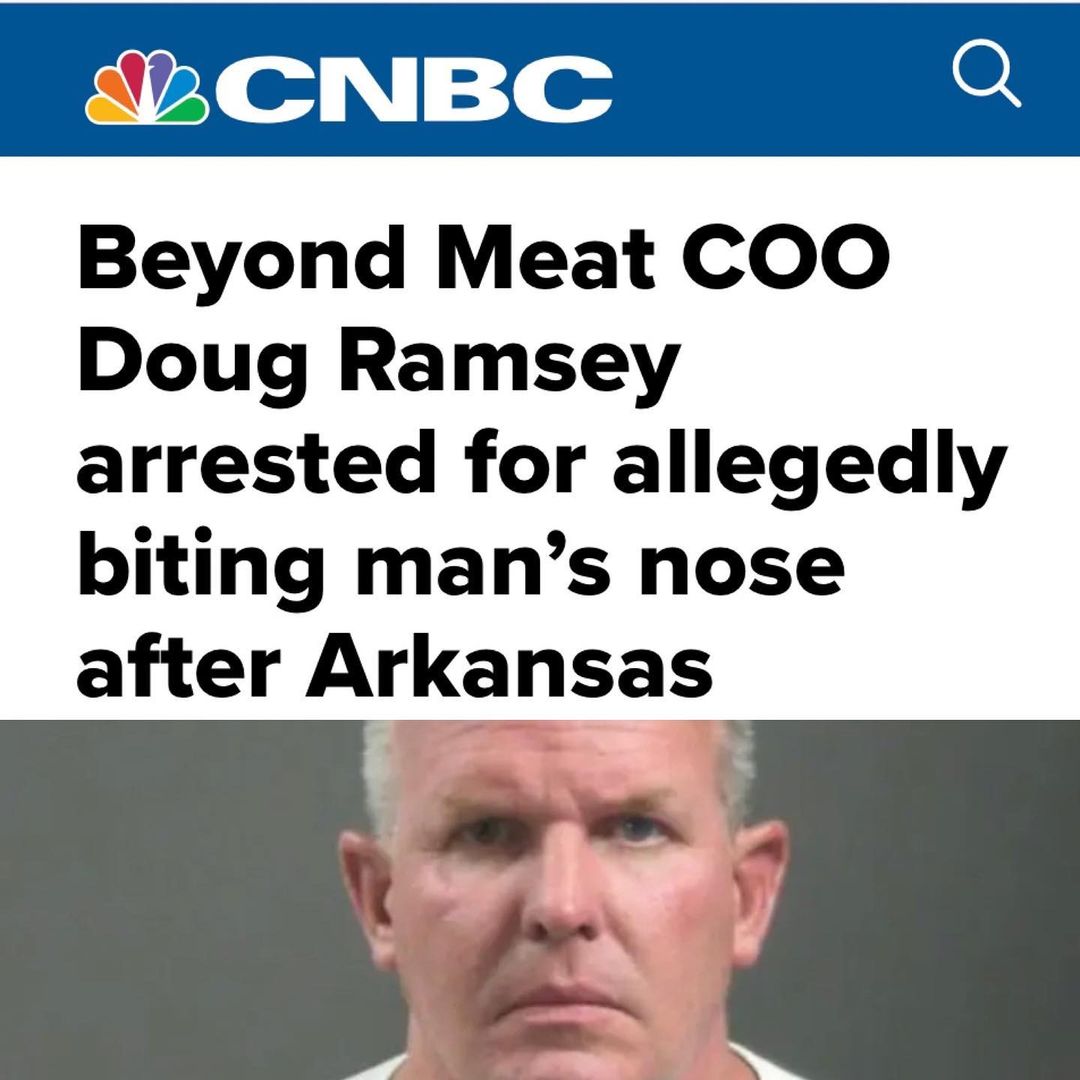1080x1080 pixels.
Task: Click the NBC peacock logo icon
Action: [147, 87]
